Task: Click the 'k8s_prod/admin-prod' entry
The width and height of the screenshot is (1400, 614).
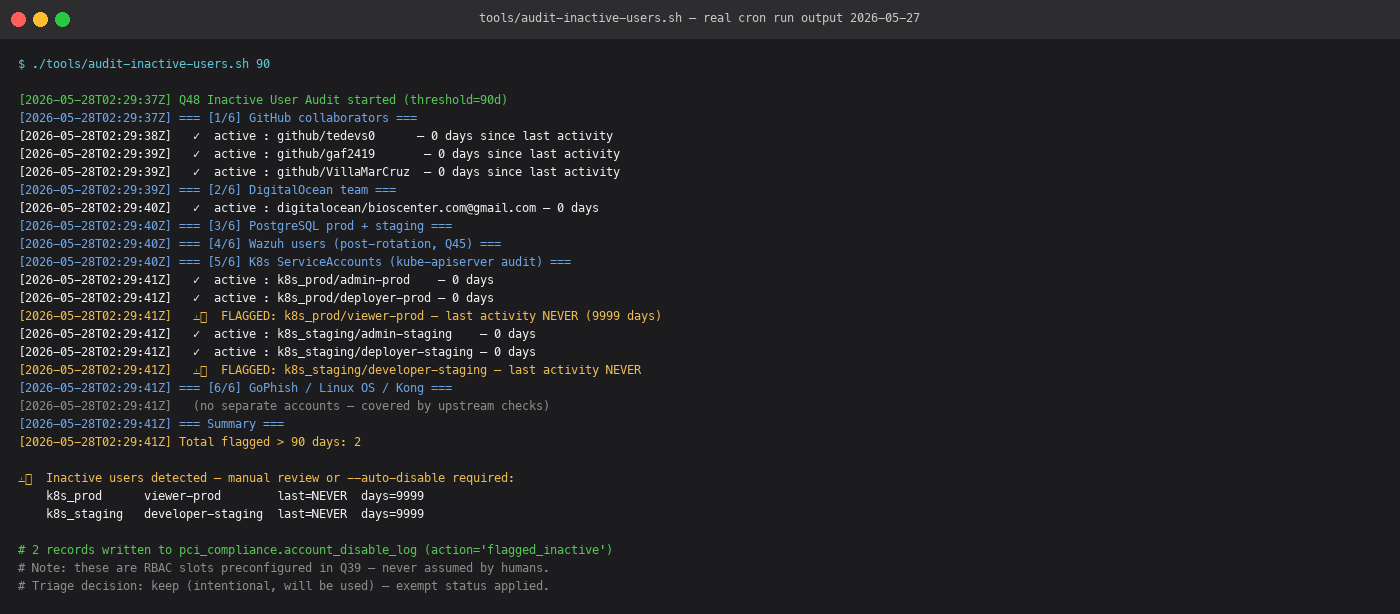Action: pos(343,280)
